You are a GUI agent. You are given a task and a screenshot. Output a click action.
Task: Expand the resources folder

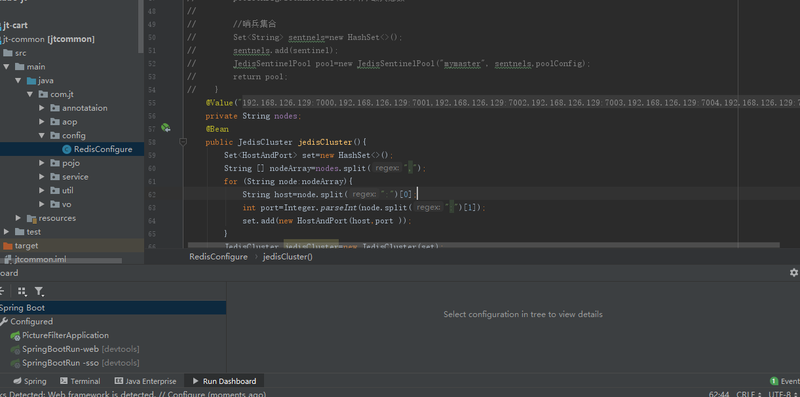click(x=18, y=218)
